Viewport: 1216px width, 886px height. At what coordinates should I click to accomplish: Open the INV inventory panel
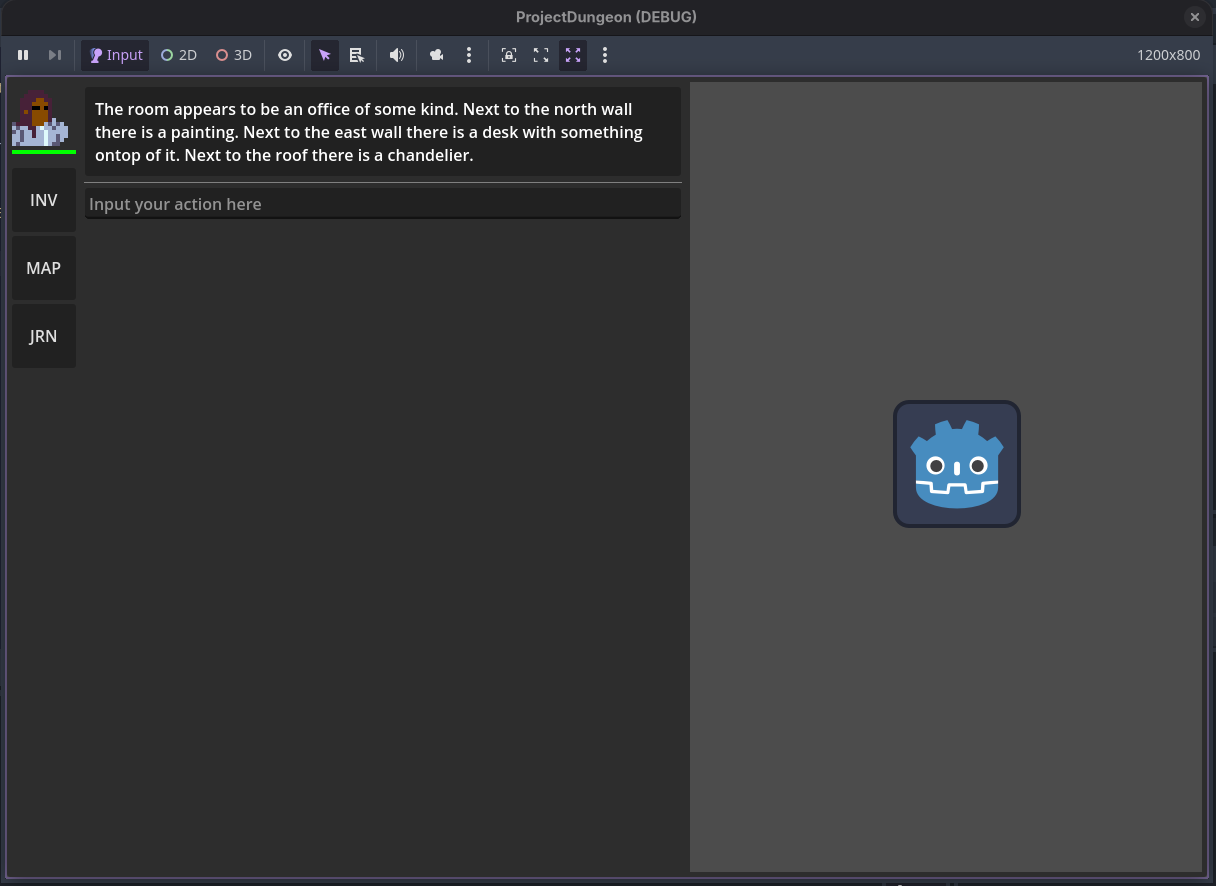coord(43,200)
